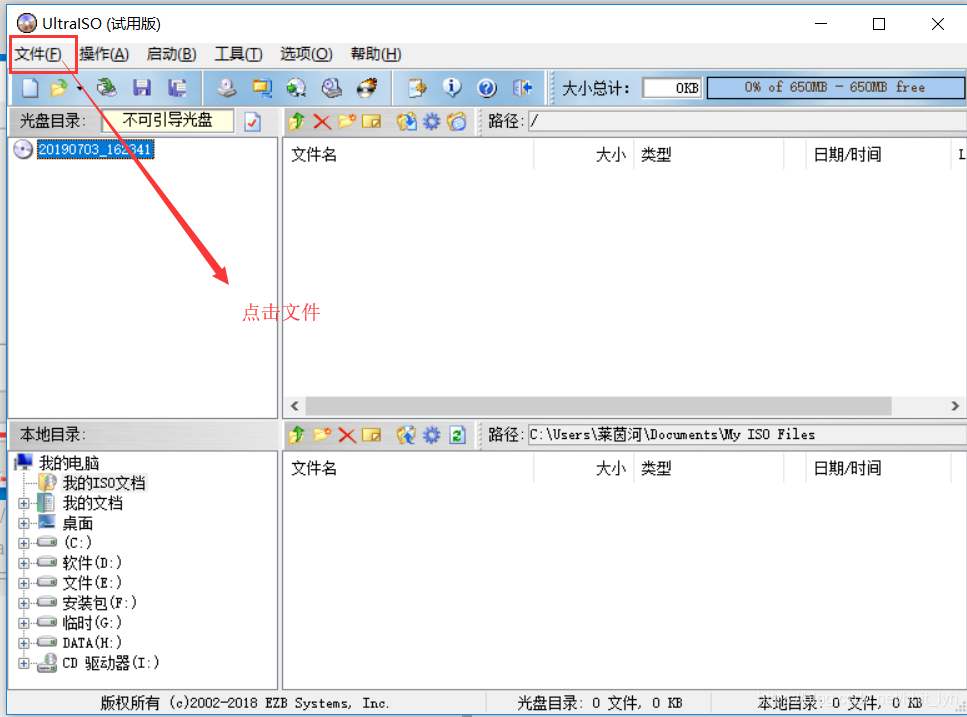Click the Mount to virtual drive icon
967x717 pixels.
point(332,88)
